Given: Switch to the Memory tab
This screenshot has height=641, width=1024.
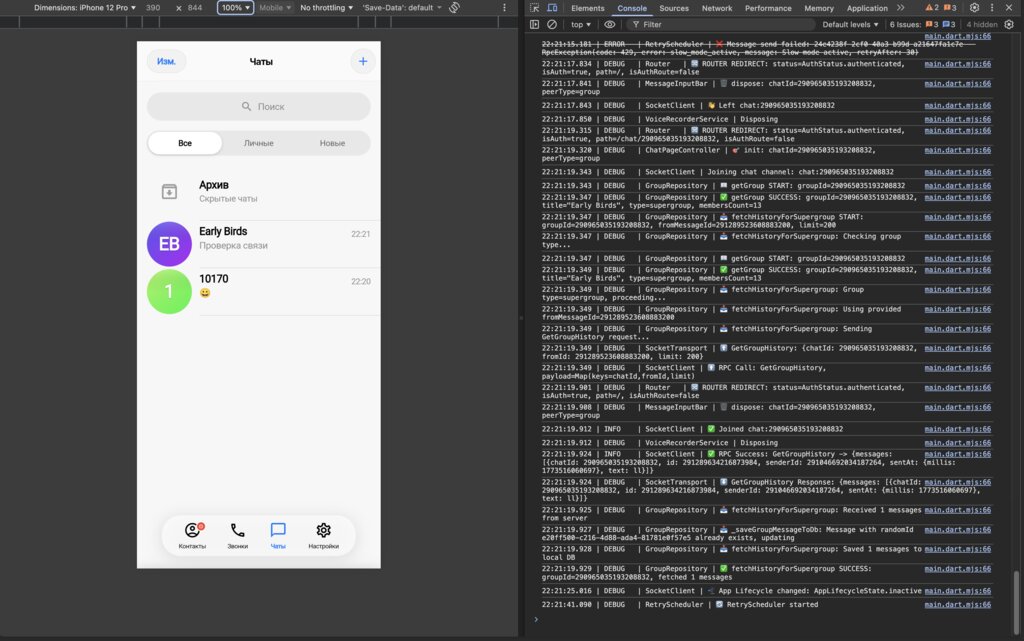Looking at the screenshot, I should coord(819,8).
